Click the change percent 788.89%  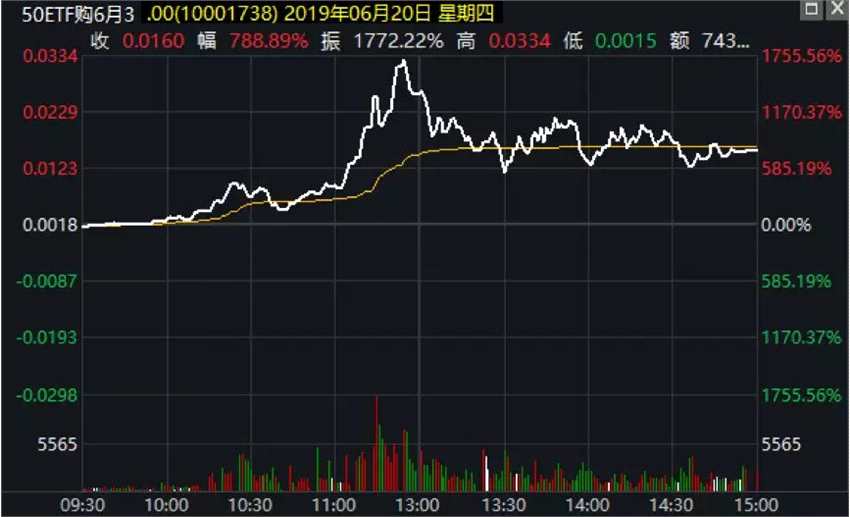pyautogui.click(x=269, y=41)
